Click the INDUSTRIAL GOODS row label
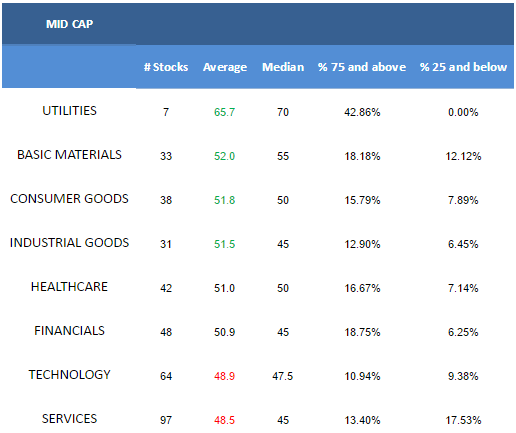Screen dimensions: 516x433 (69, 243)
